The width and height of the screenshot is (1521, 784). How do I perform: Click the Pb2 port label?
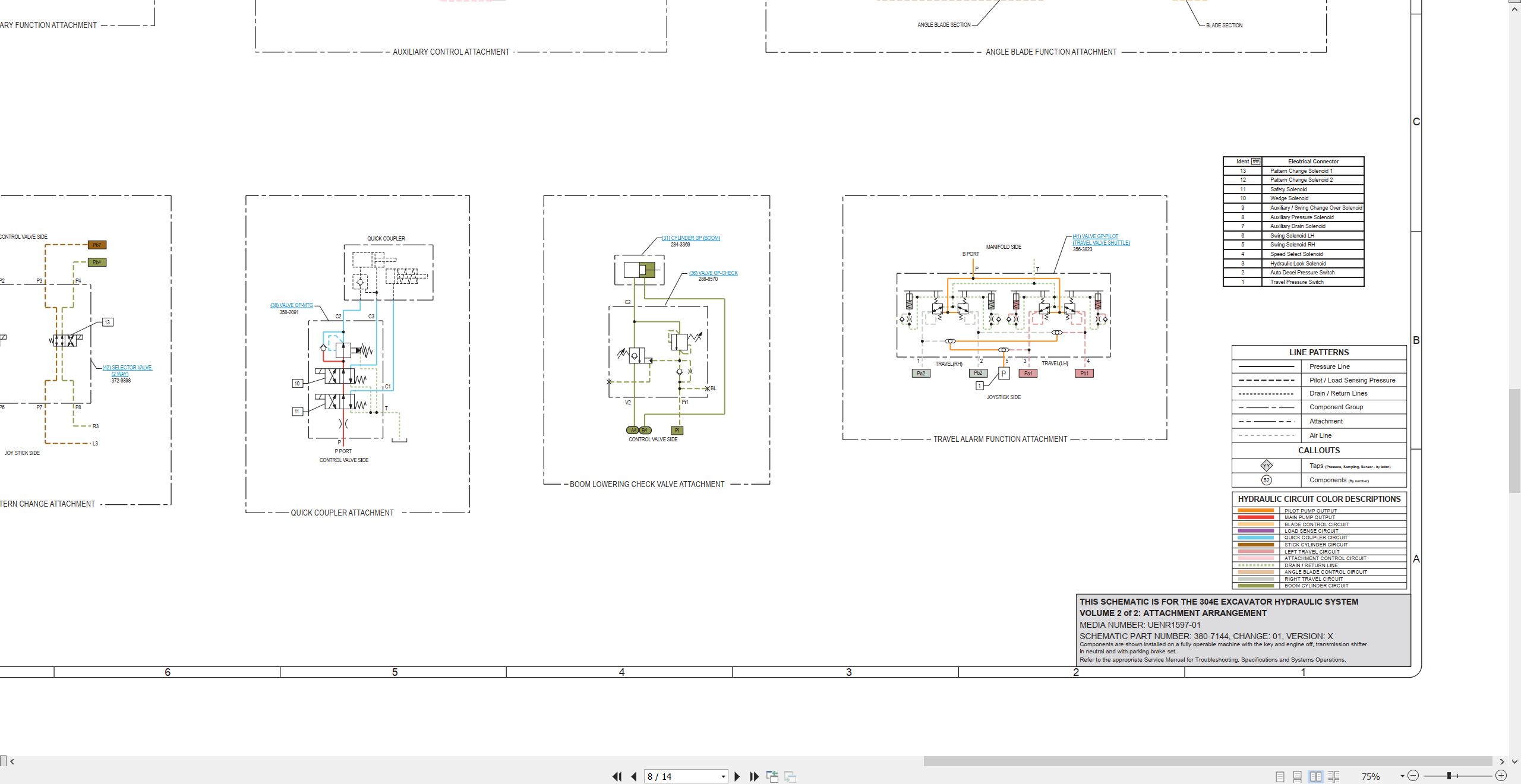[978, 374]
